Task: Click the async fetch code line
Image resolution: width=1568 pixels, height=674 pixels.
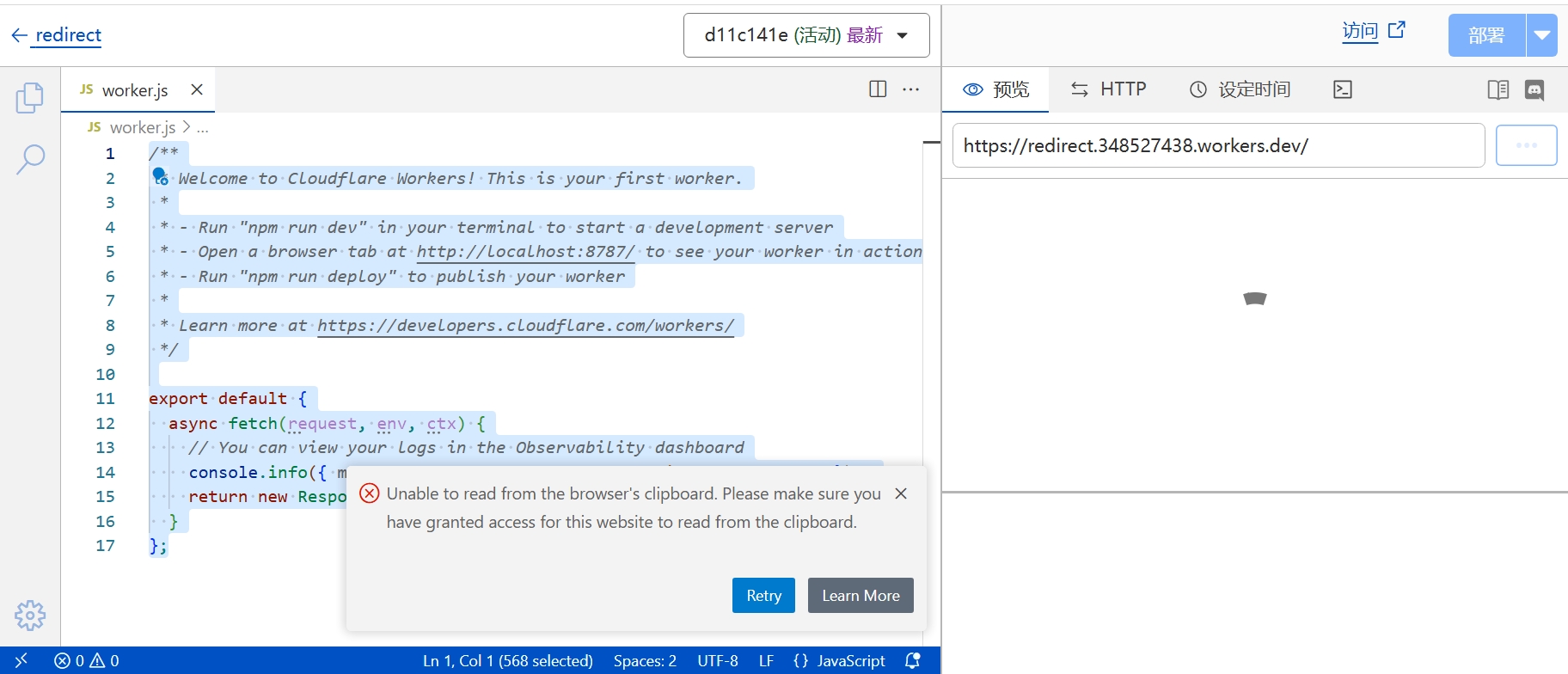Action: click(x=327, y=423)
